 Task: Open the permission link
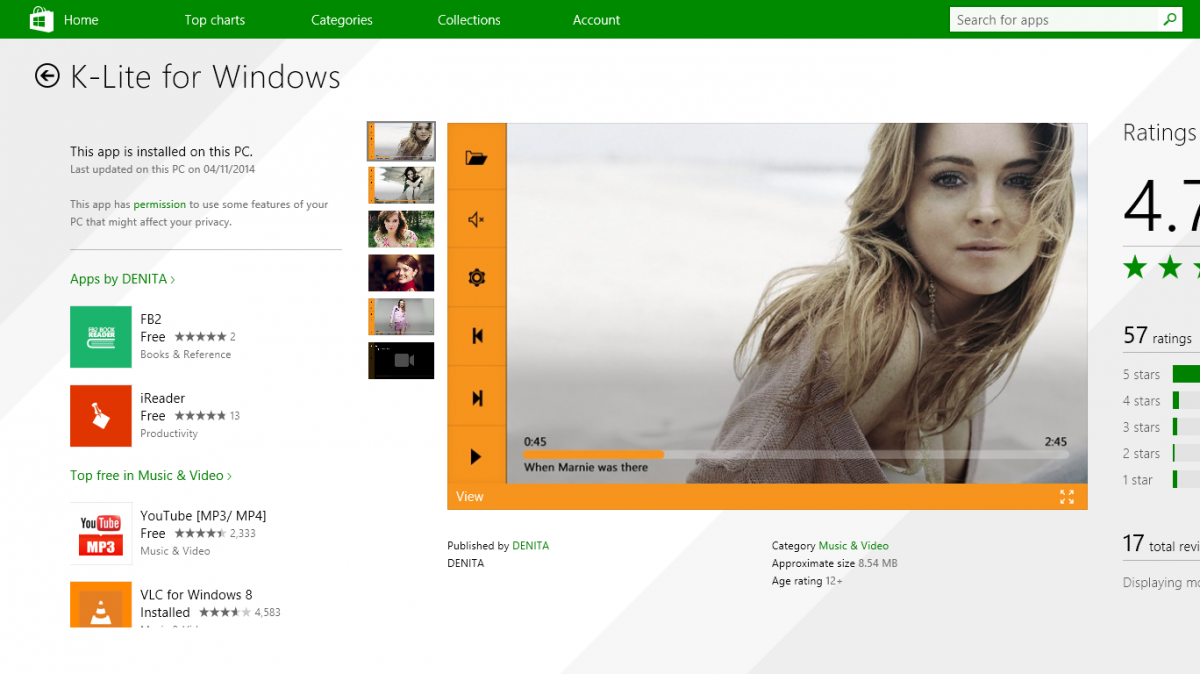[x=160, y=204]
